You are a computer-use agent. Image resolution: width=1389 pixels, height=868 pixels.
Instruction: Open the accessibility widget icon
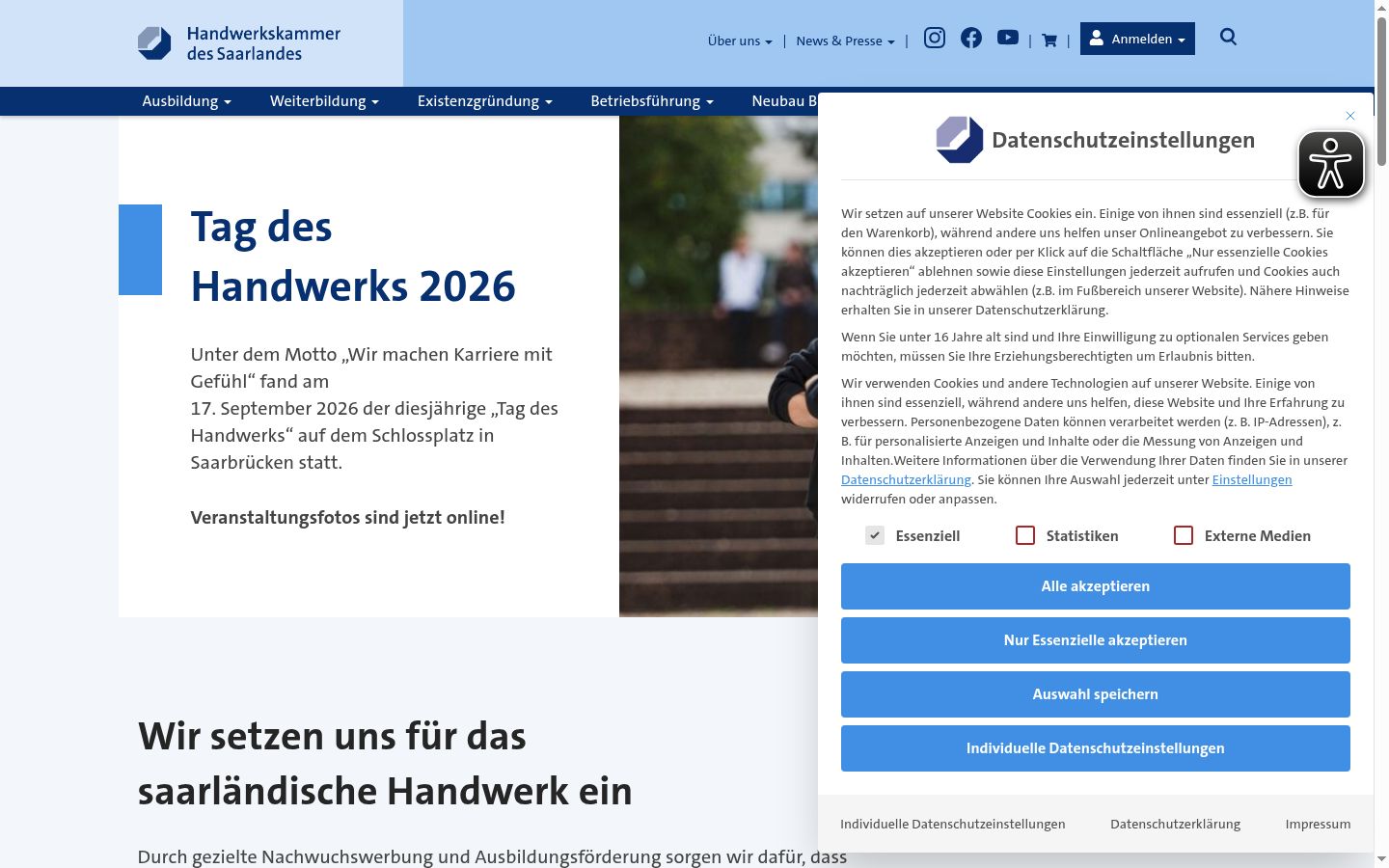(1331, 164)
